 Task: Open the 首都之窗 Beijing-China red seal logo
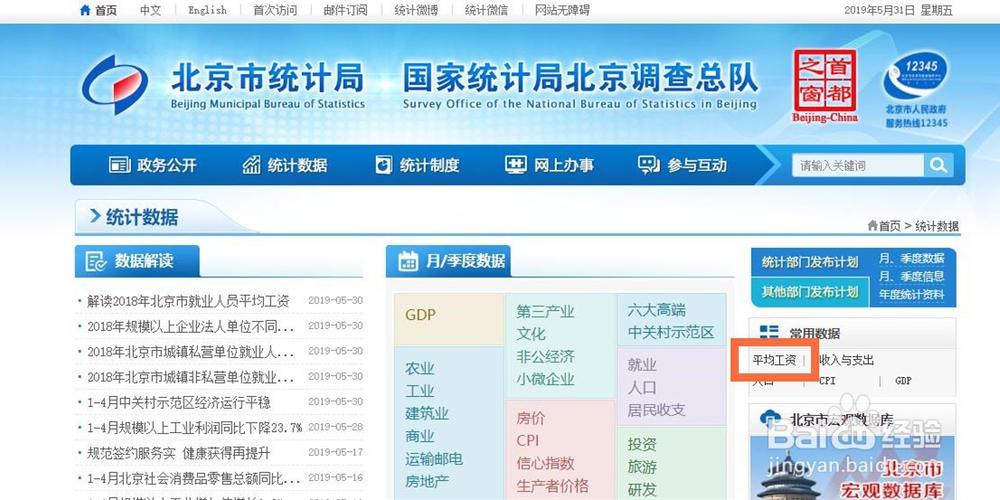(825, 85)
